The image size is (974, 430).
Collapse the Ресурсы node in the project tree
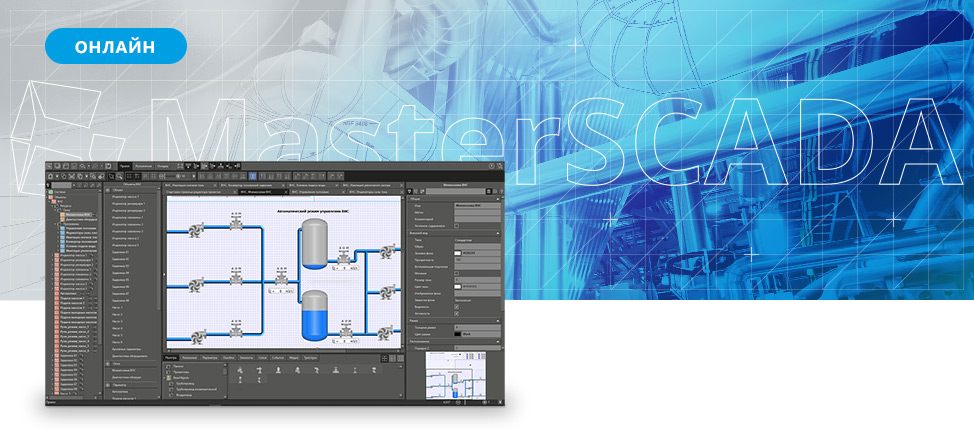tap(53, 206)
